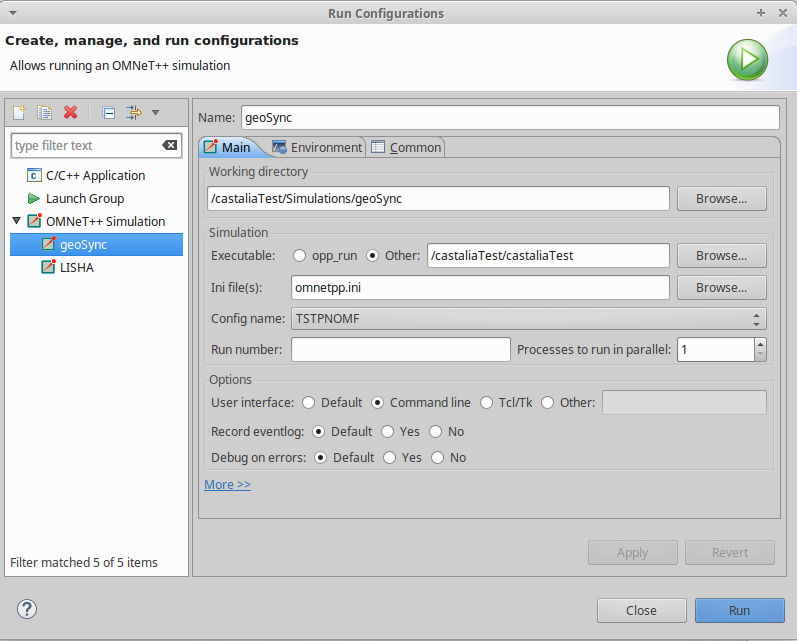Click the Collapse All toolbar icon
Viewport: 797px width, 641px height.
click(x=108, y=112)
